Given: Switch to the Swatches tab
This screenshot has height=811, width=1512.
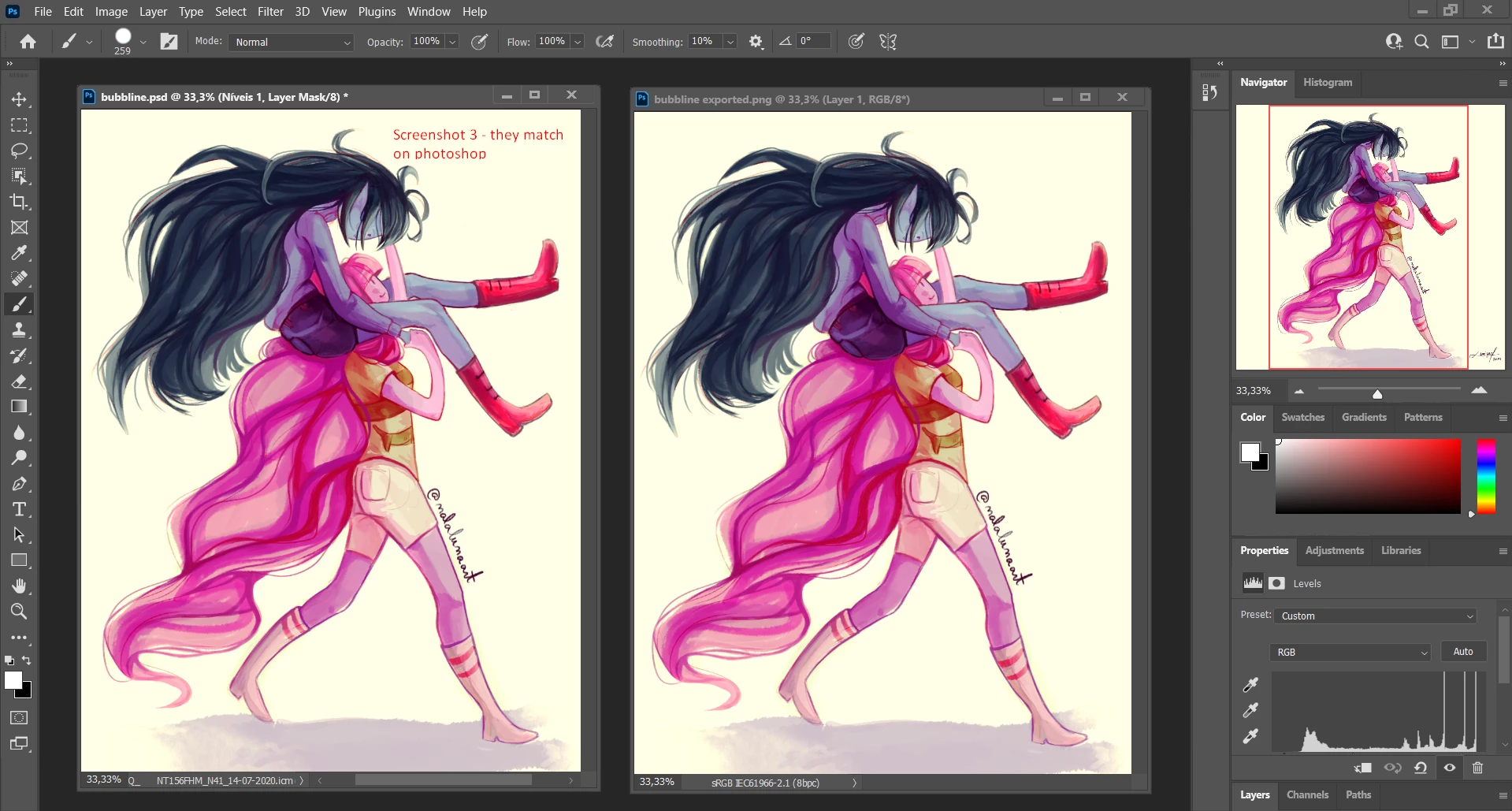Looking at the screenshot, I should point(1303,417).
